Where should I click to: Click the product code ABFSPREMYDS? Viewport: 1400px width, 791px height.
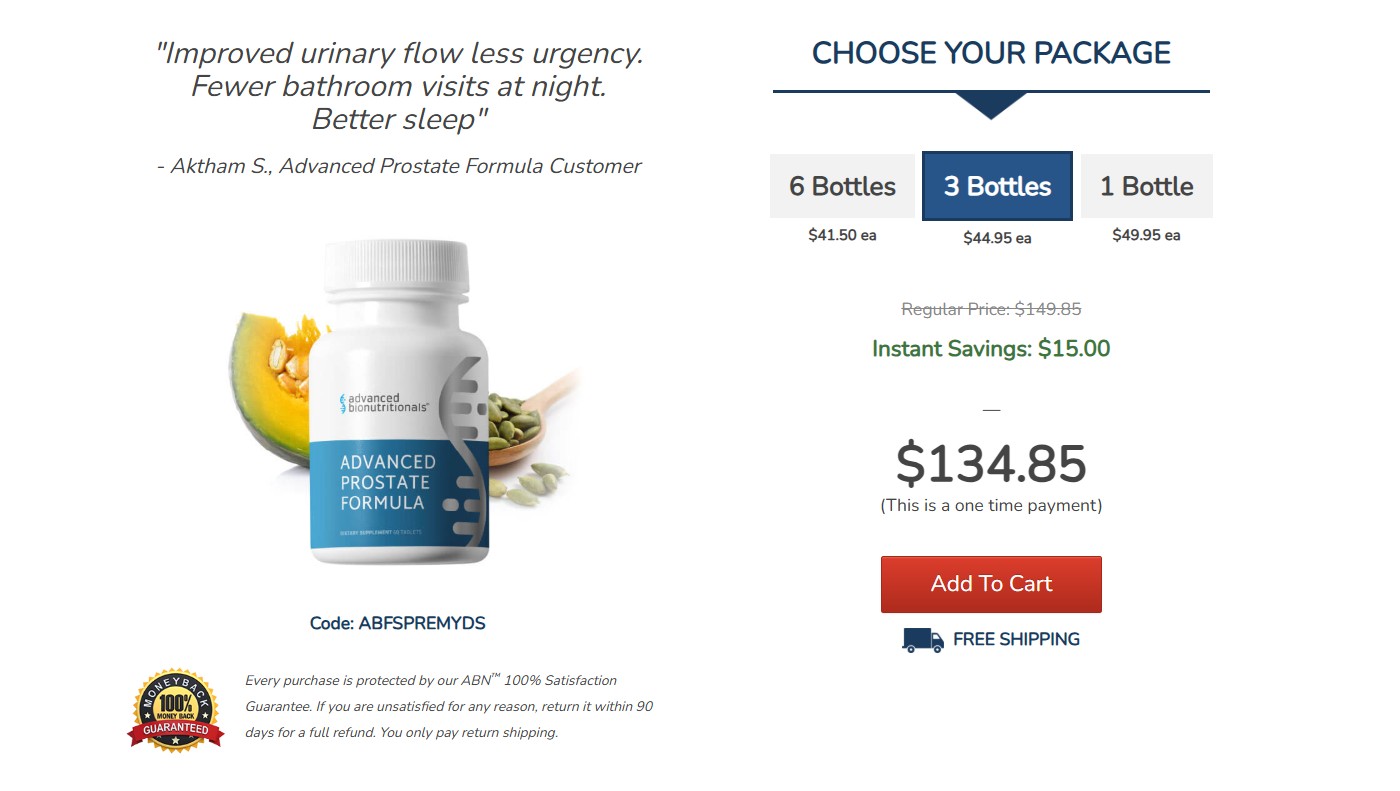click(x=397, y=623)
